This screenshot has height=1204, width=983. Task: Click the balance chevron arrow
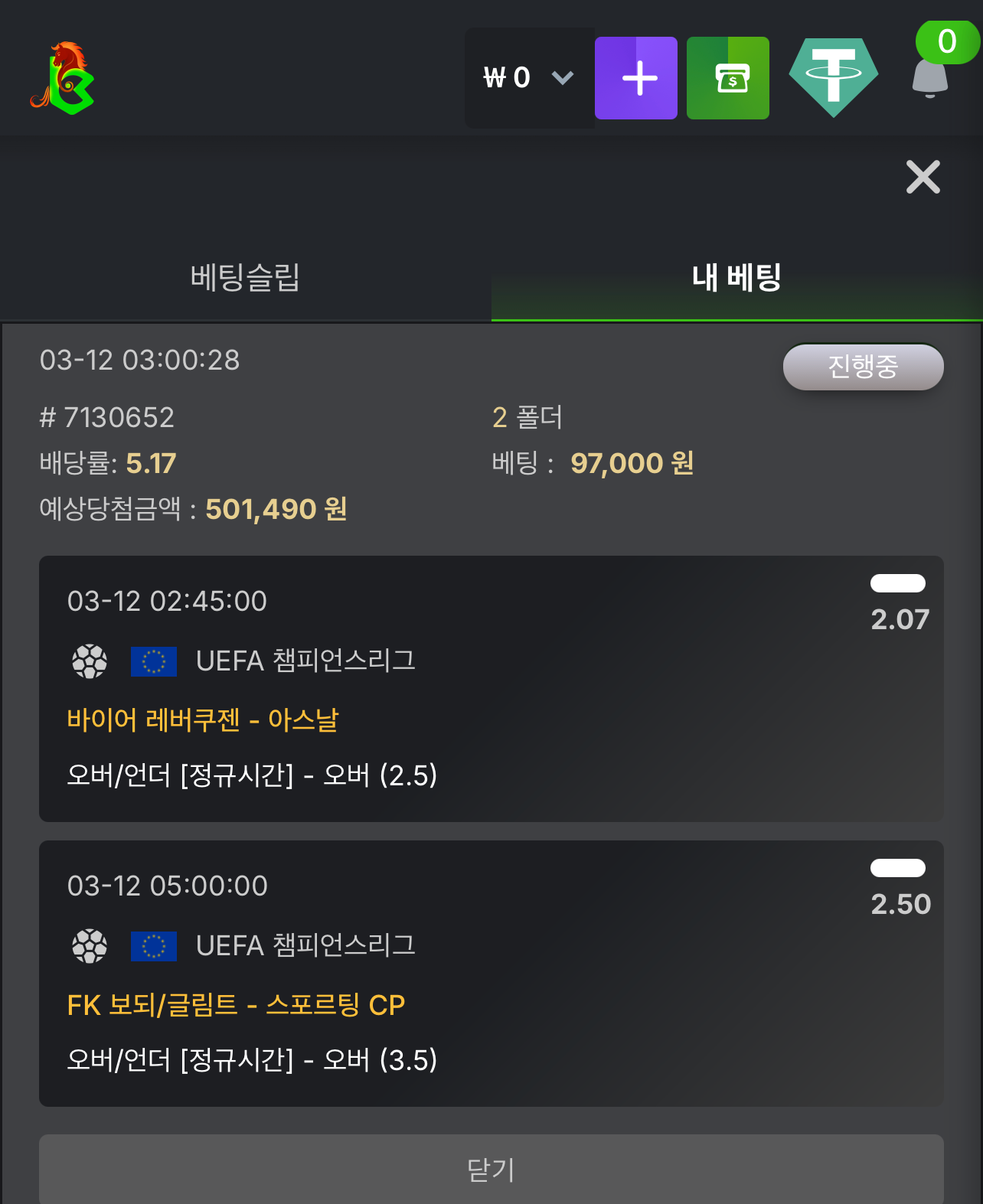563,78
